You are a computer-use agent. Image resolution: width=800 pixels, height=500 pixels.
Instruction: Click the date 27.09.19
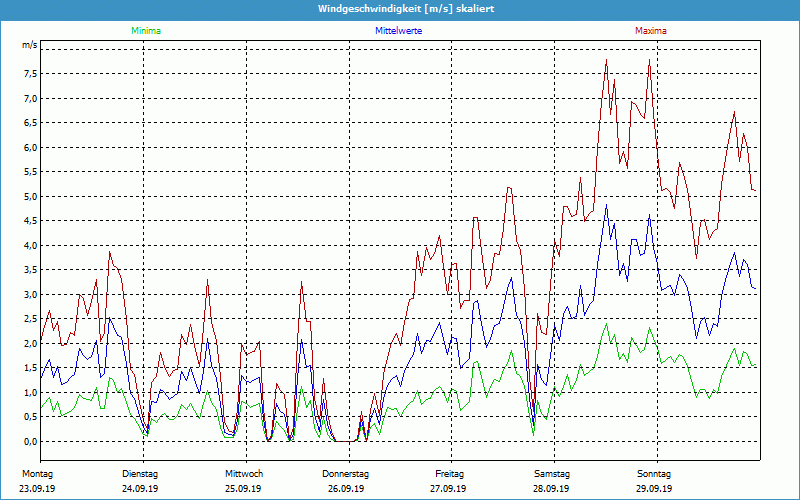click(448, 488)
